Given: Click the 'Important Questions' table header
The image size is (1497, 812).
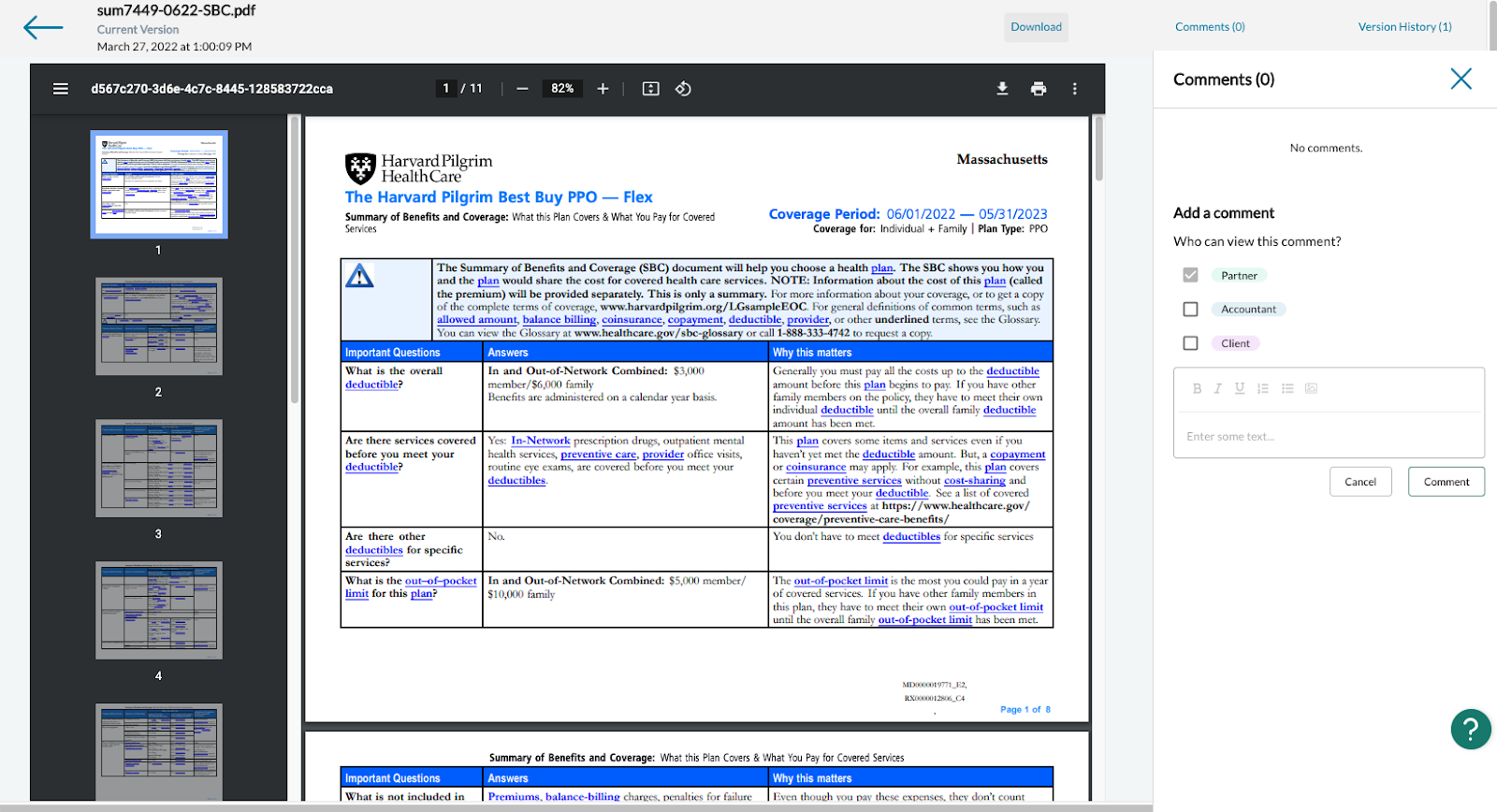Looking at the screenshot, I should [392, 353].
